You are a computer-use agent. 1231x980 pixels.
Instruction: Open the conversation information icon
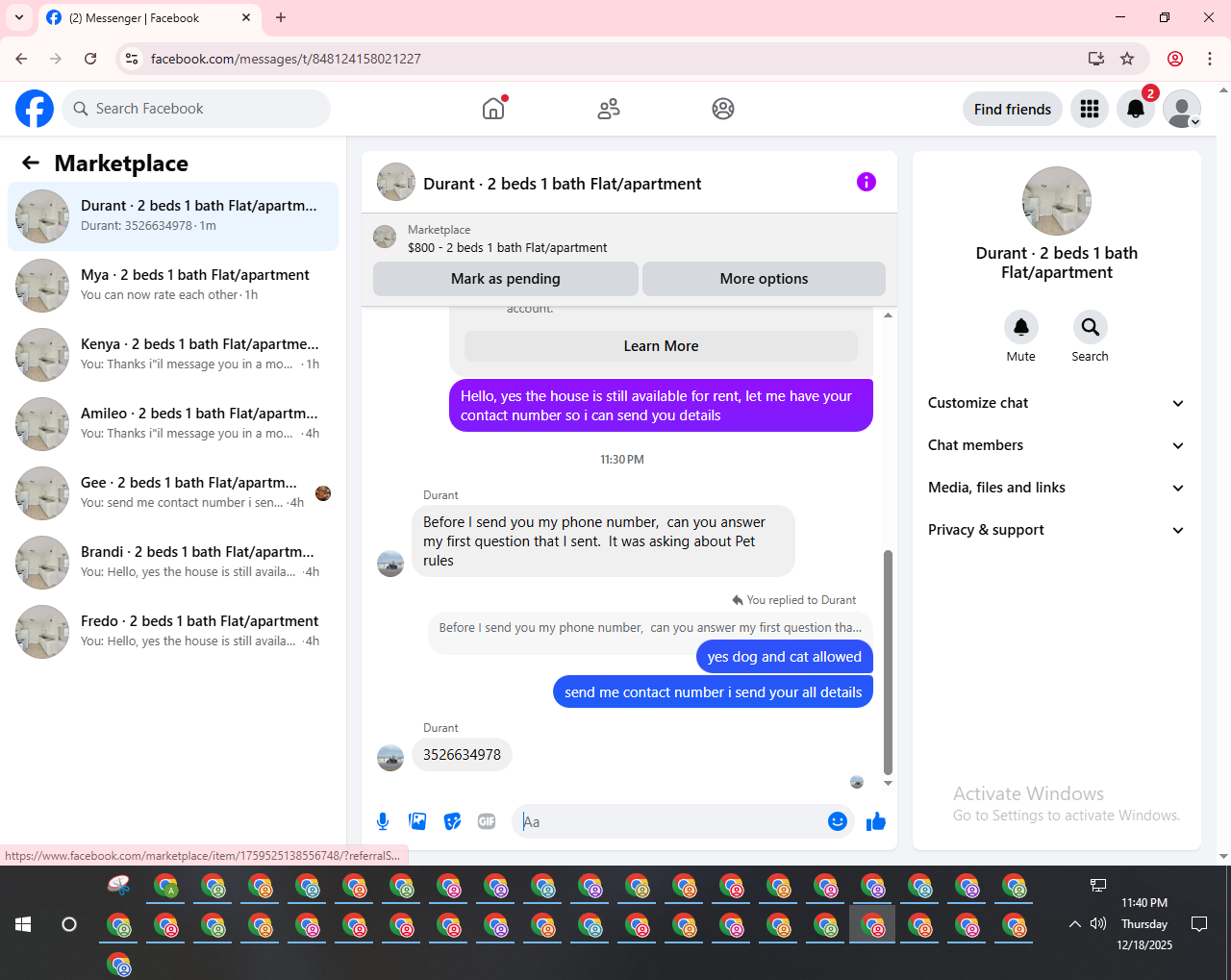coord(867,182)
